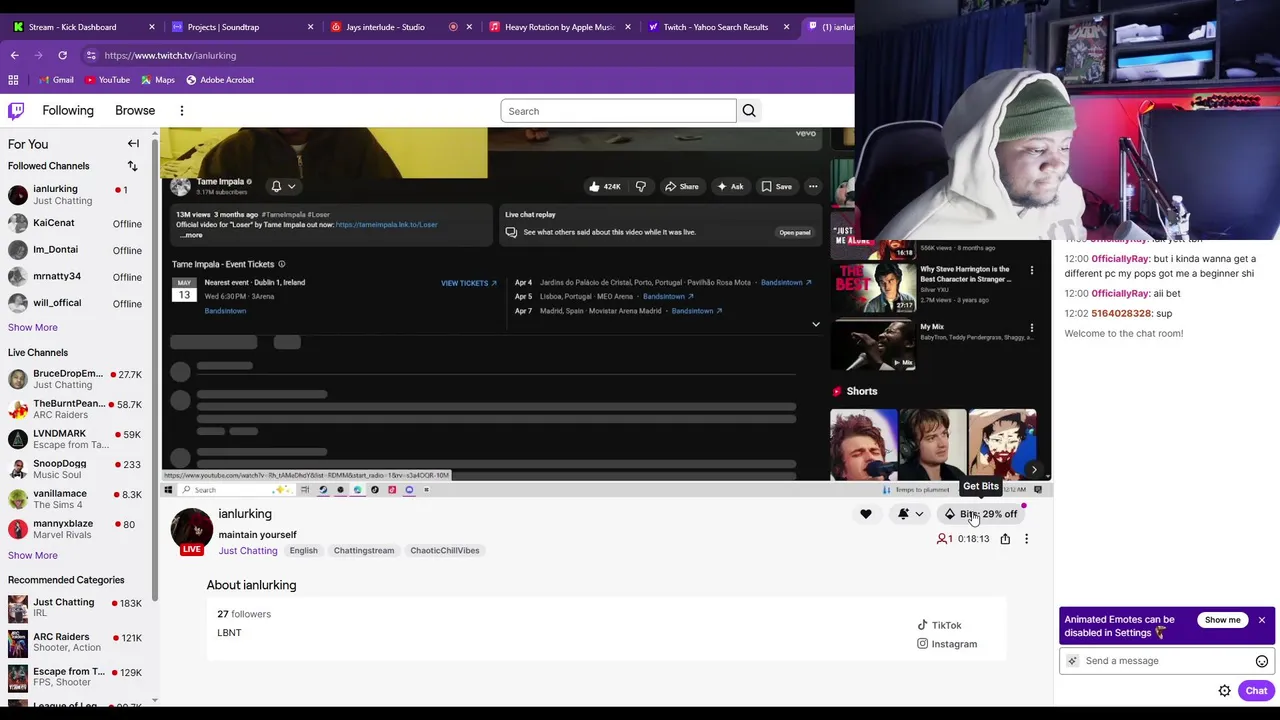Open ianlurking's Instagram link
Viewport: 1280px width, 720px height.
[x=947, y=644]
